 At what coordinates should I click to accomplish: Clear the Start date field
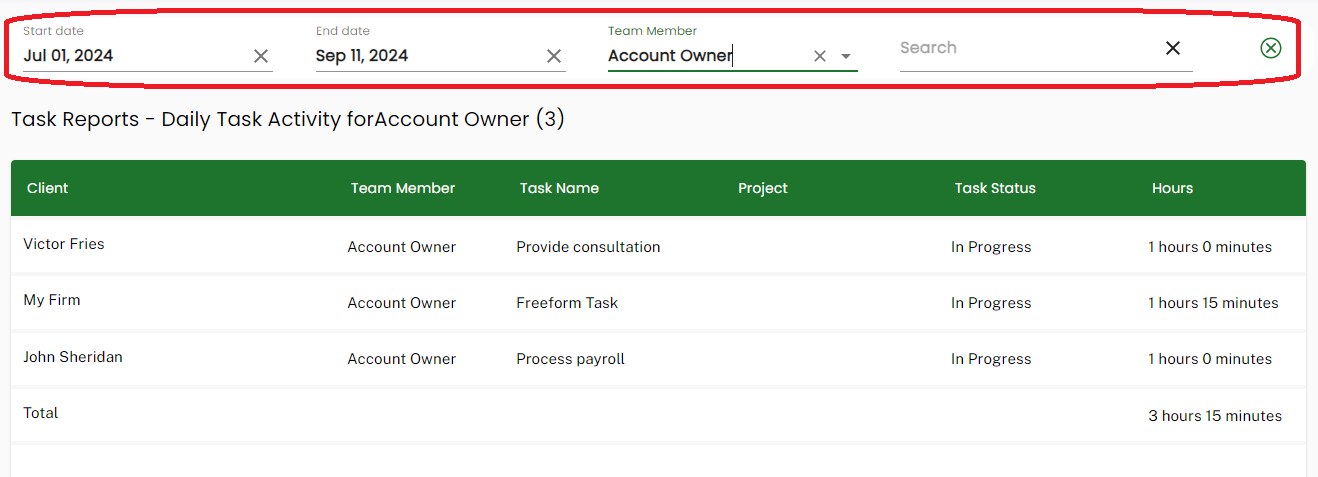(261, 56)
